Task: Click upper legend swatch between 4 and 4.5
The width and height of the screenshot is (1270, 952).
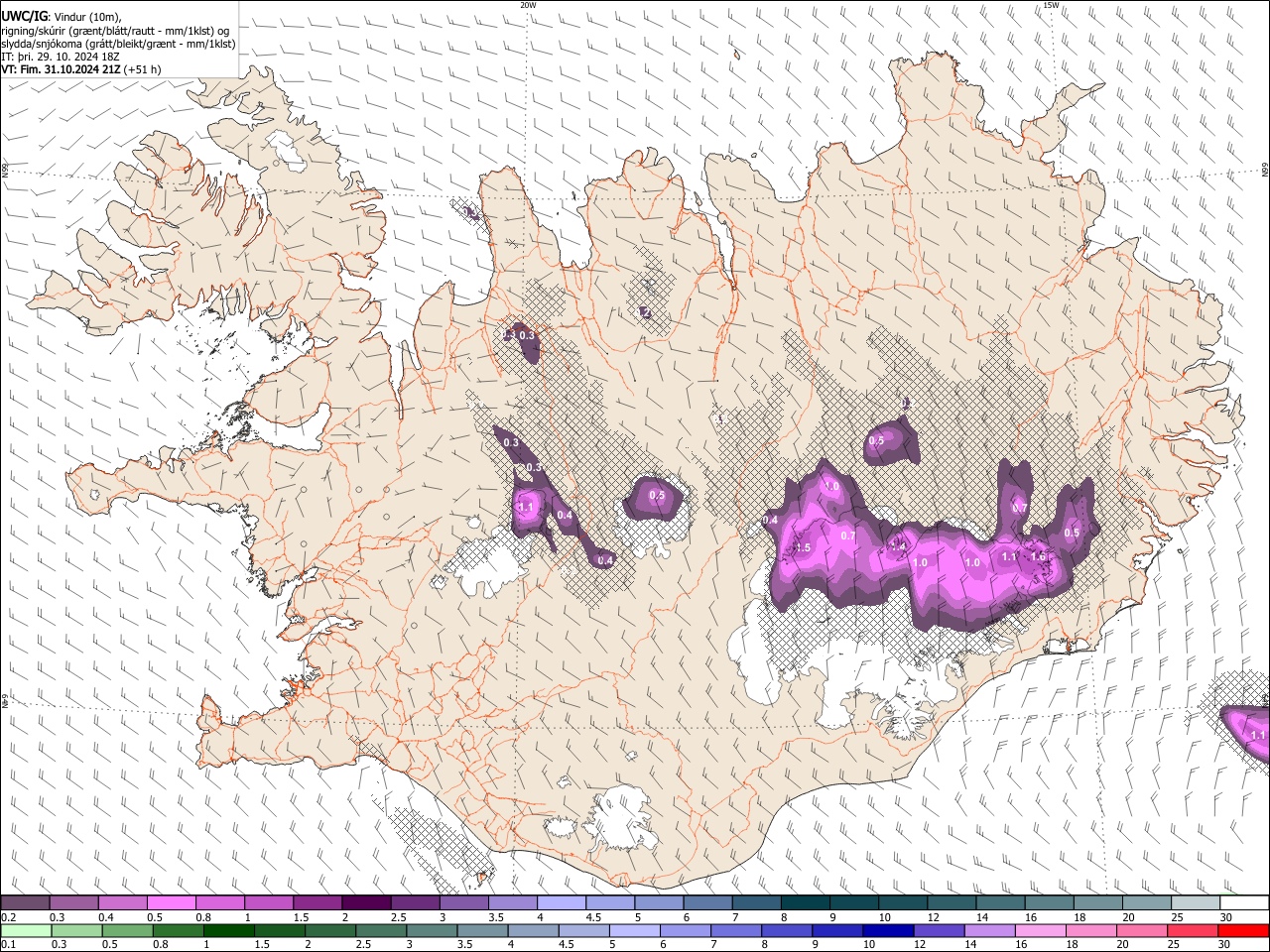Action: 562,902
